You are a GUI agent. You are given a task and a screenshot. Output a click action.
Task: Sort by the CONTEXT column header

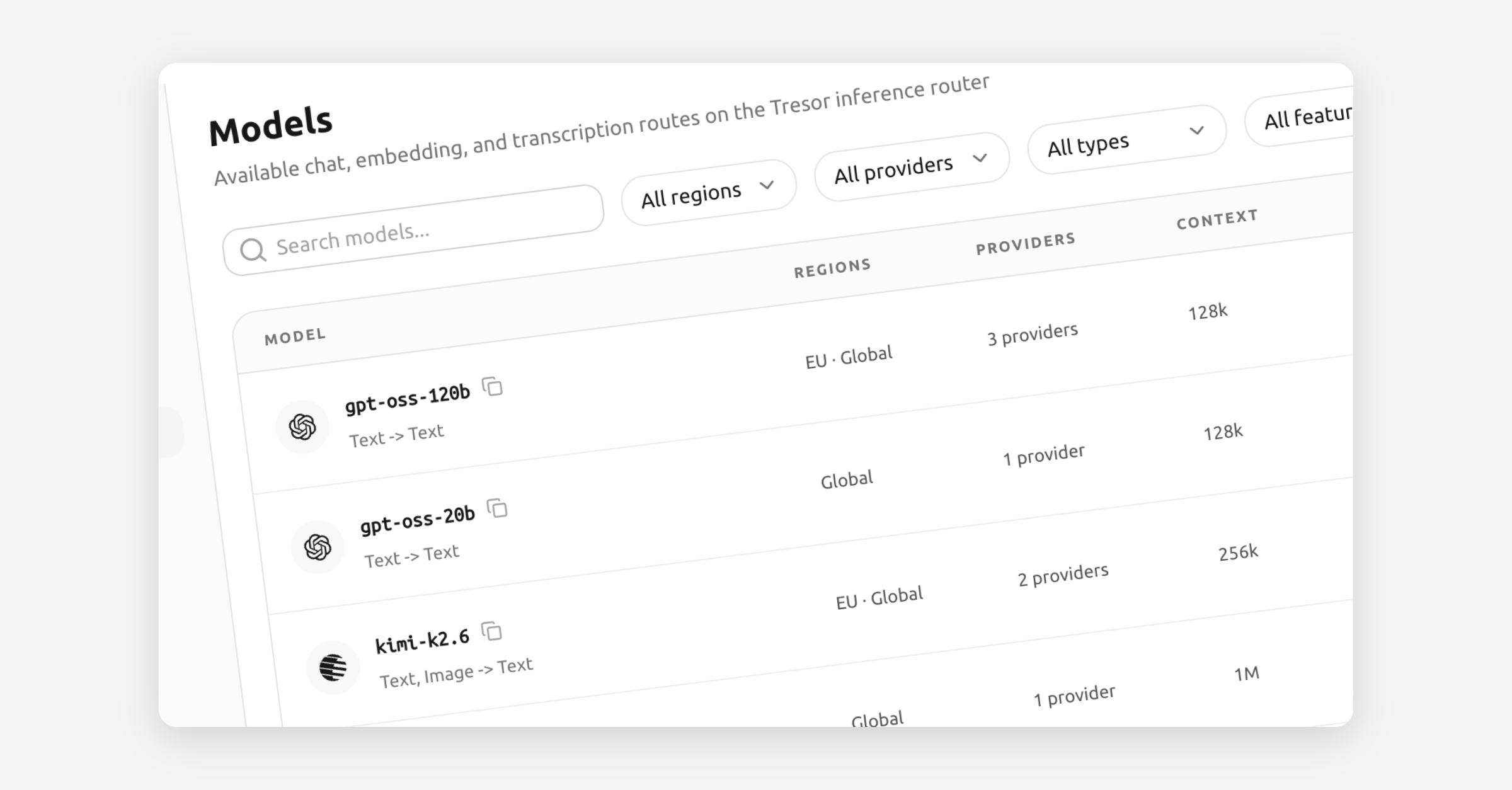click(x=1217, y=219)
